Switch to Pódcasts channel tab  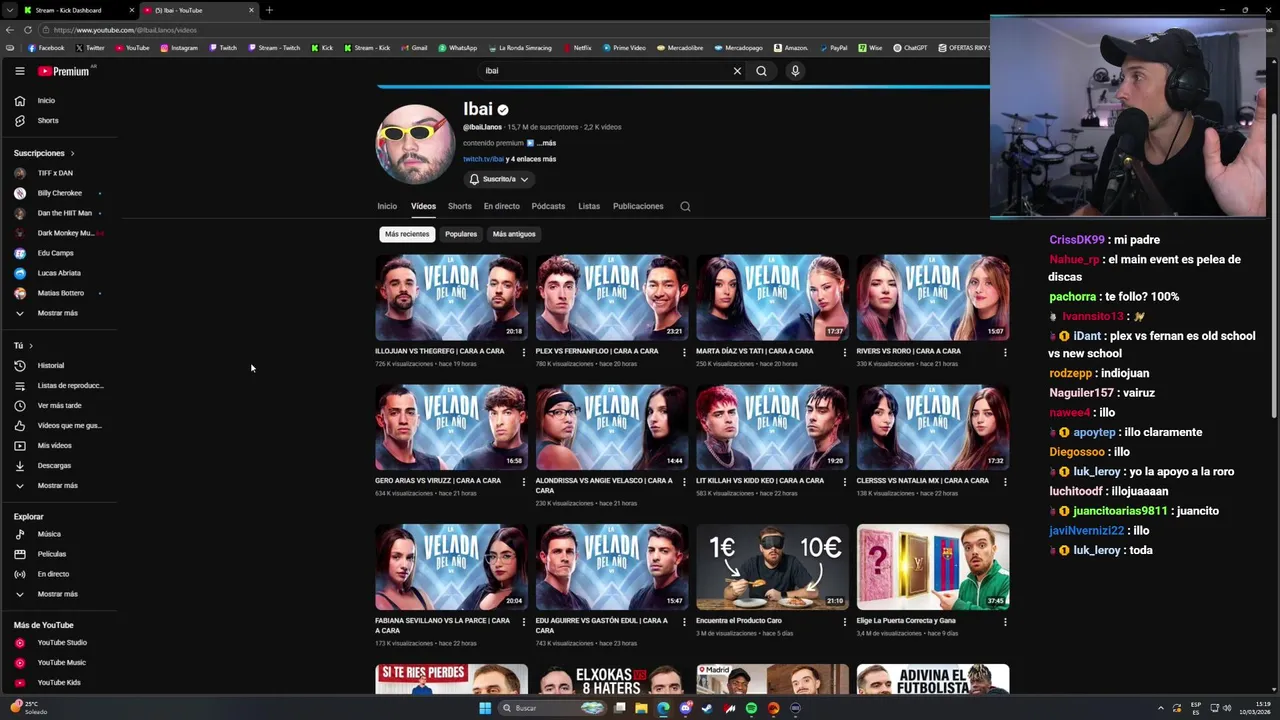548,206
